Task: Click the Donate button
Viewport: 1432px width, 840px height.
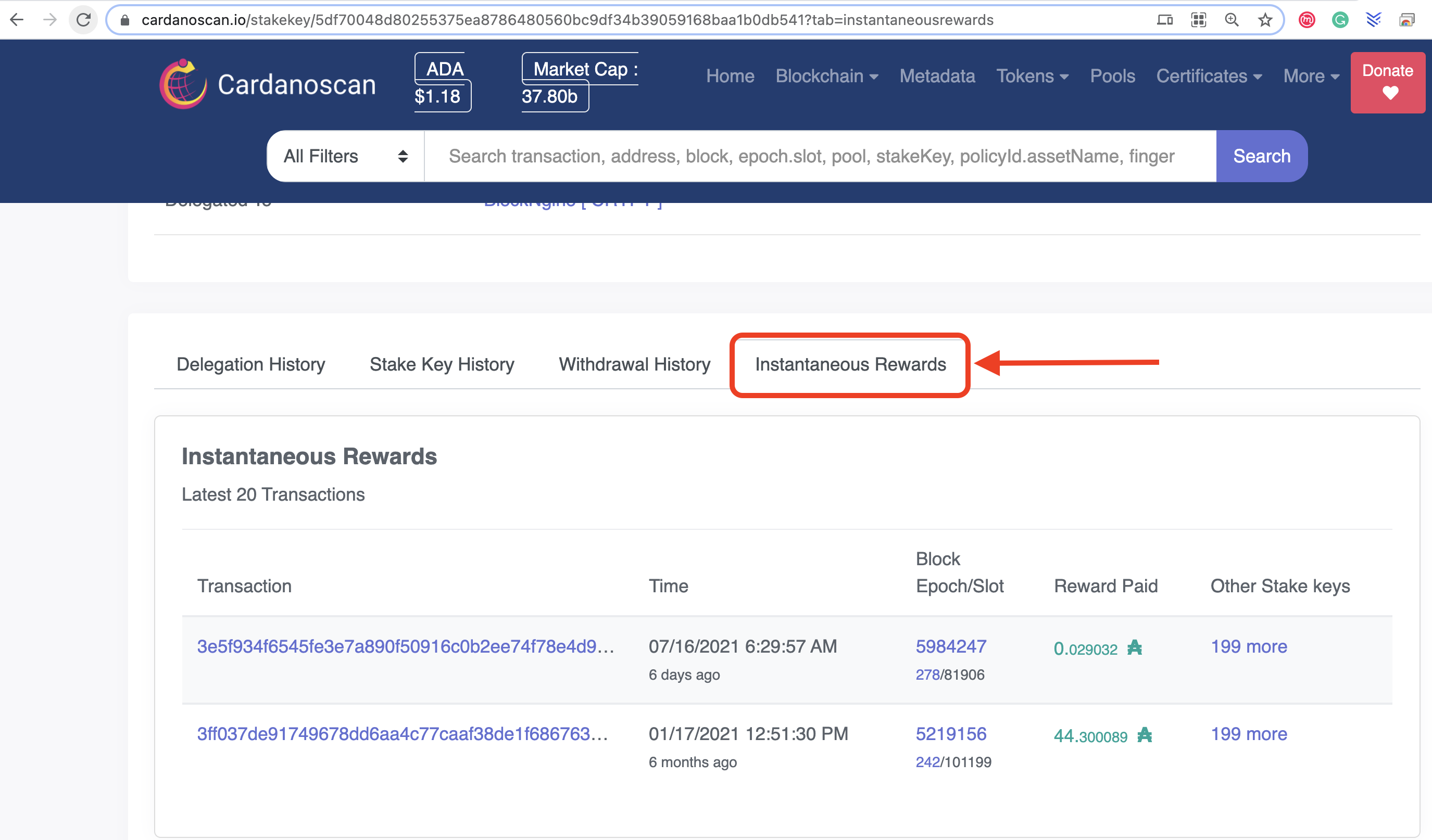Action: pyautogui.click(x=1387, y=82)
